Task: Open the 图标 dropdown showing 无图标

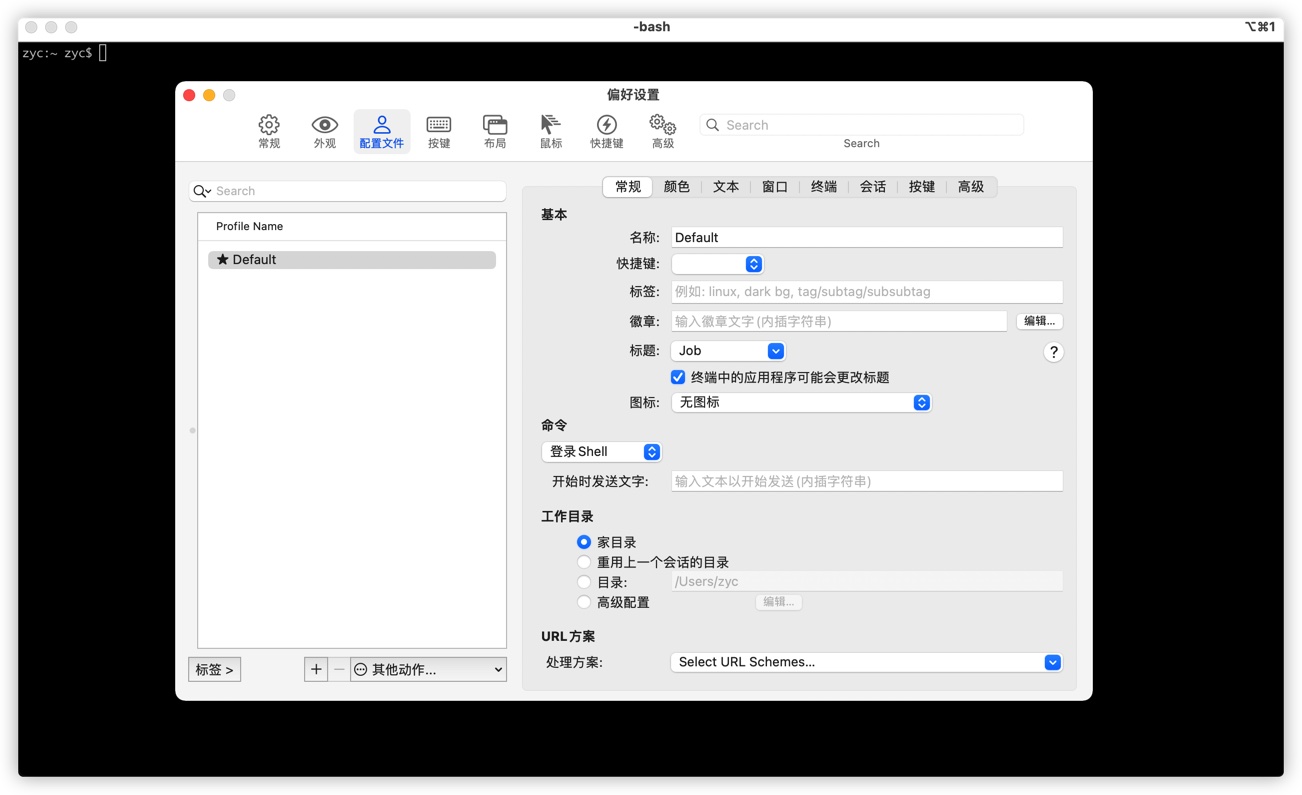Action: pyautogui.click(x=801, y=402)
